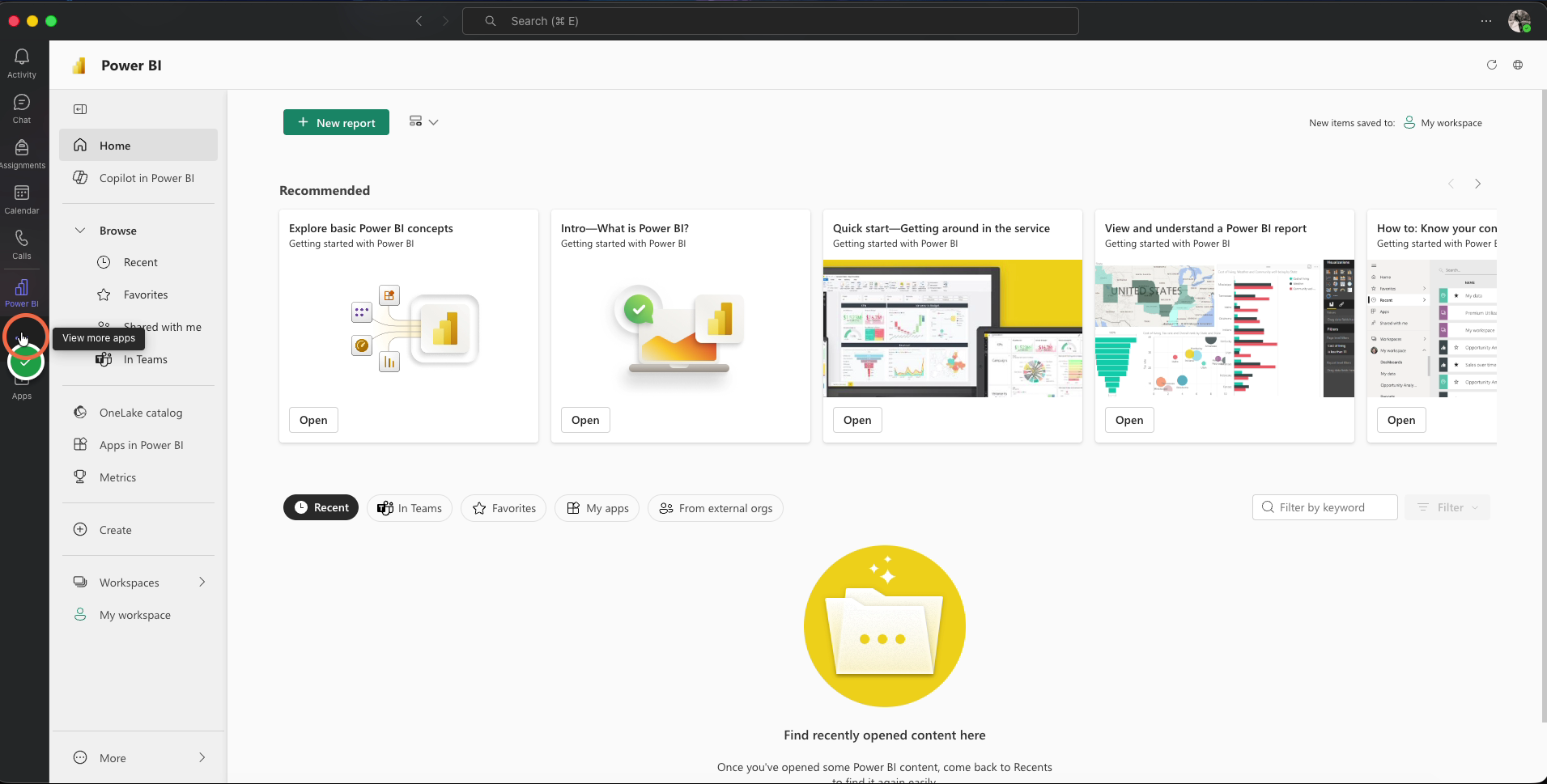This screenshot has height=784, width=1547.
Task: Open the Teams settings ellipsis menu
Action: 1486,21
